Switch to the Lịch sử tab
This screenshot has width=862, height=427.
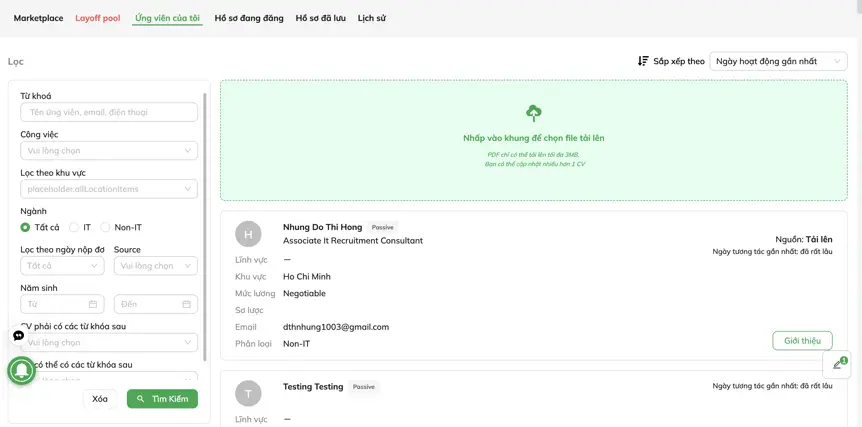[x=372, y=18]
